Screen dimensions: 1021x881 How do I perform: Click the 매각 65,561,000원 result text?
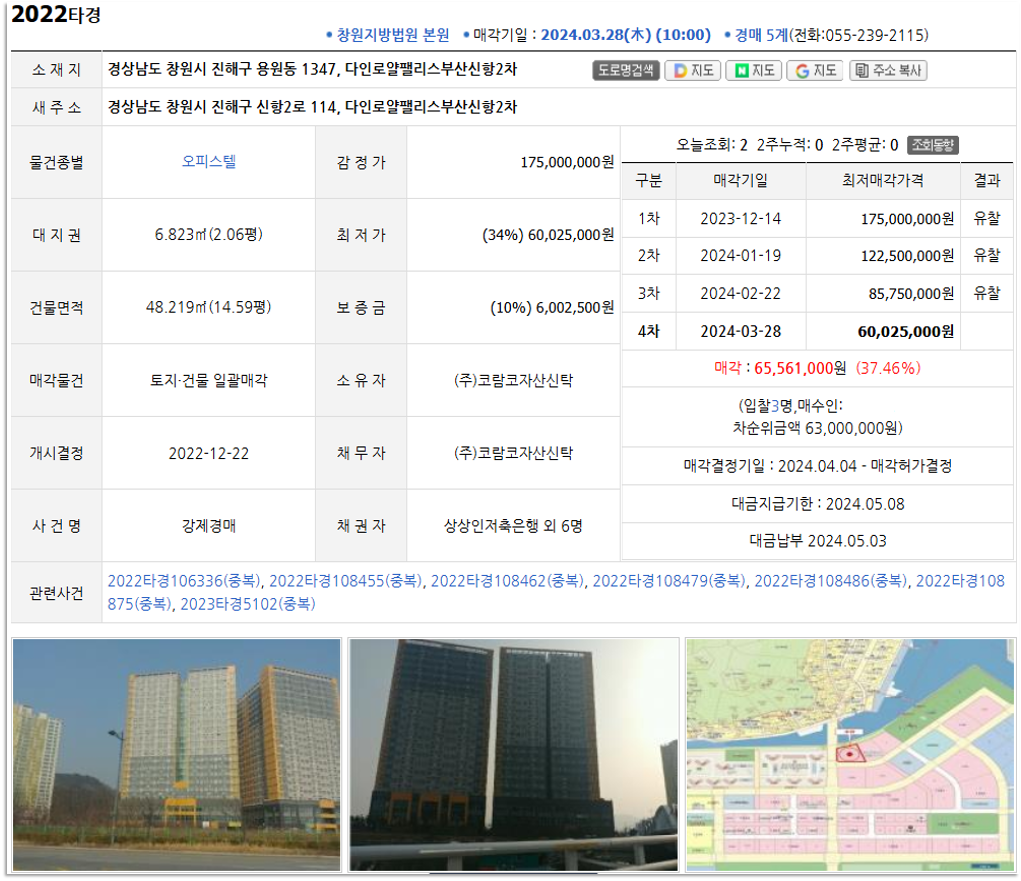(816, 368)
